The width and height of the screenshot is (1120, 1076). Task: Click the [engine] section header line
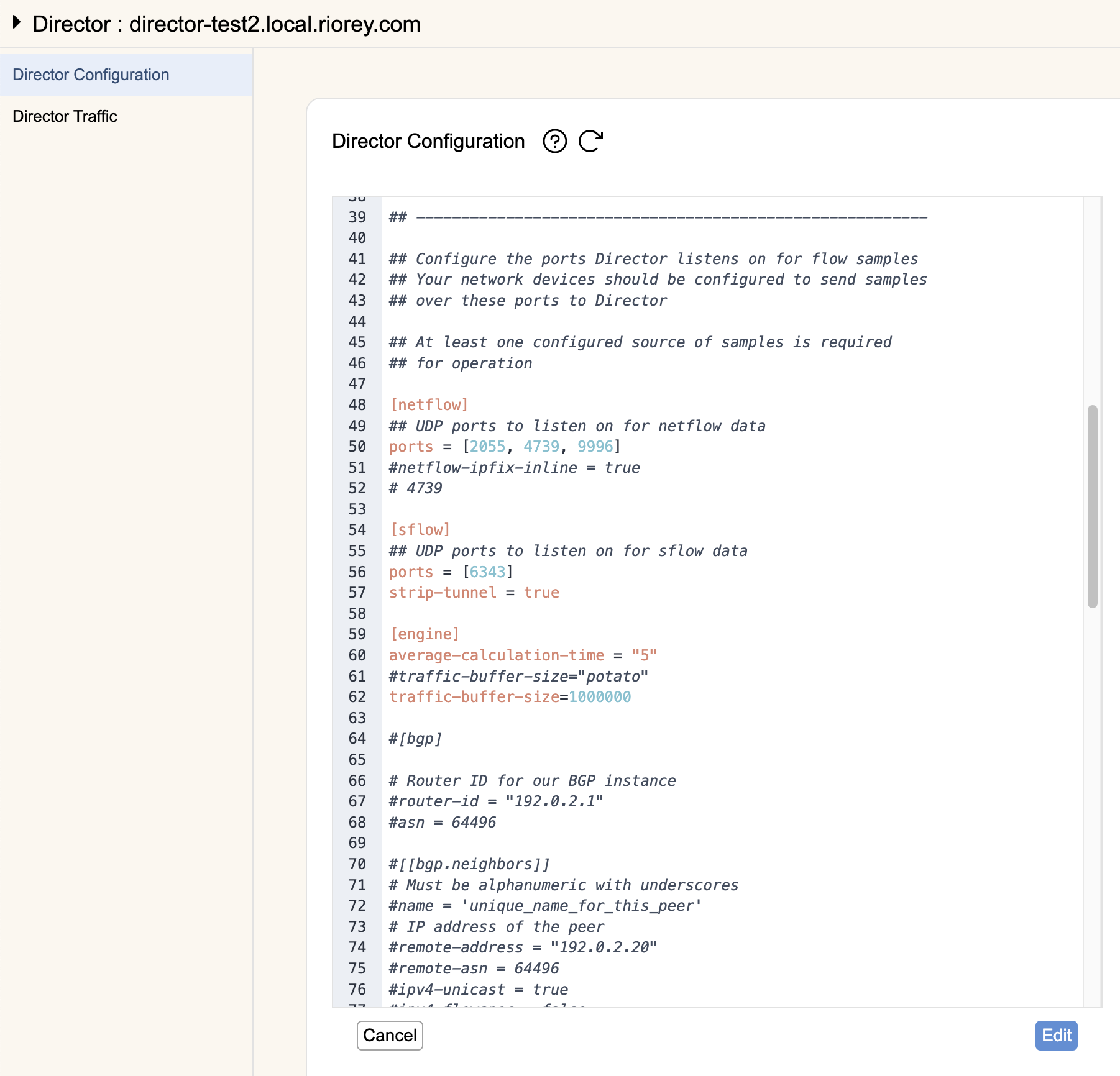pyautogui.click(x=425, y=634)
